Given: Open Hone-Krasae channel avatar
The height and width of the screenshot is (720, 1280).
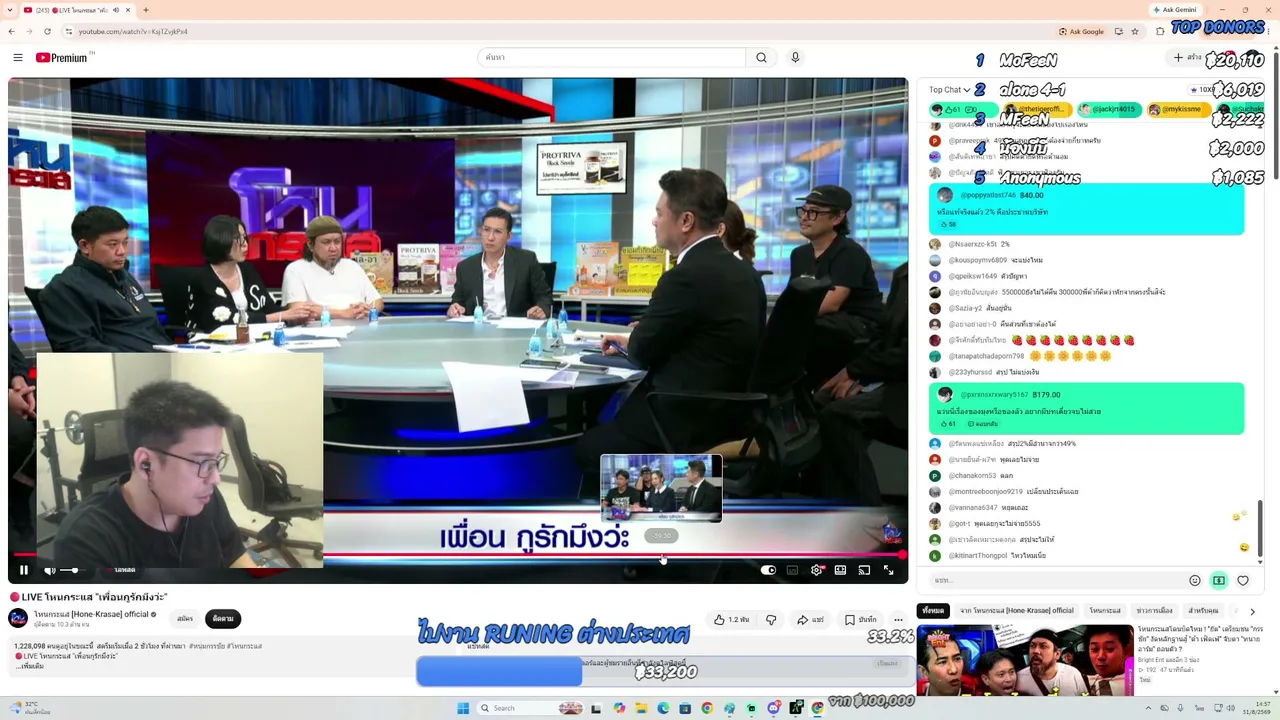Looking at the screenshot, I should (18, 619).
